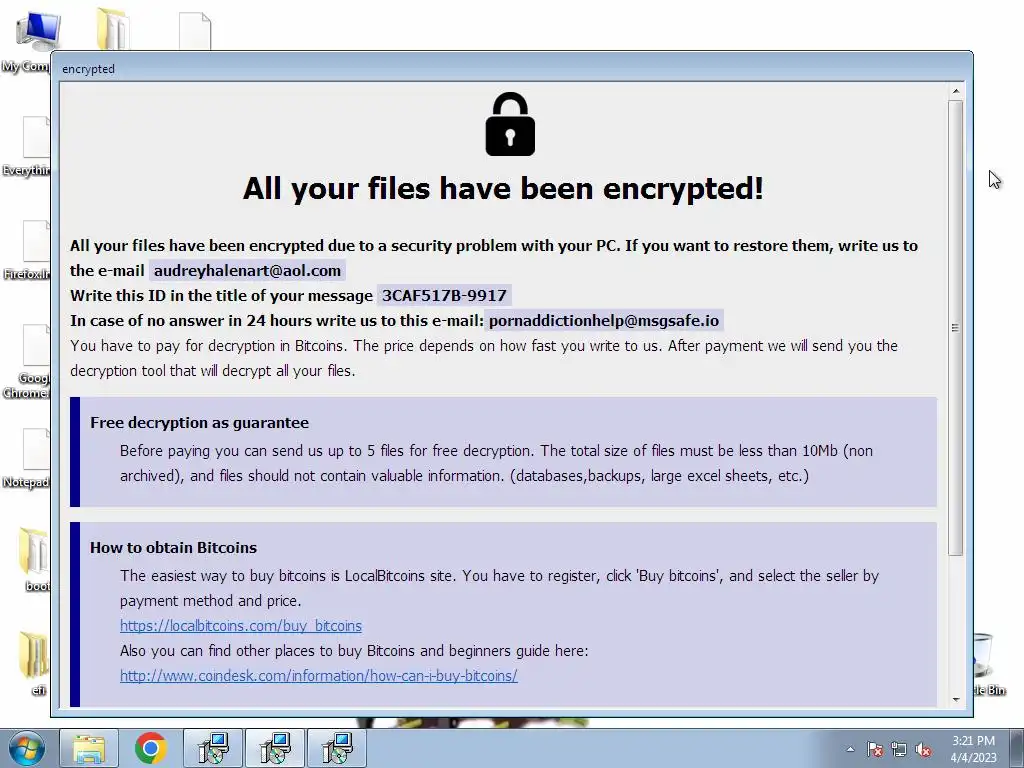Open the network status tray icon
This screenshot has width=1024, height=768.
[899, 750]
